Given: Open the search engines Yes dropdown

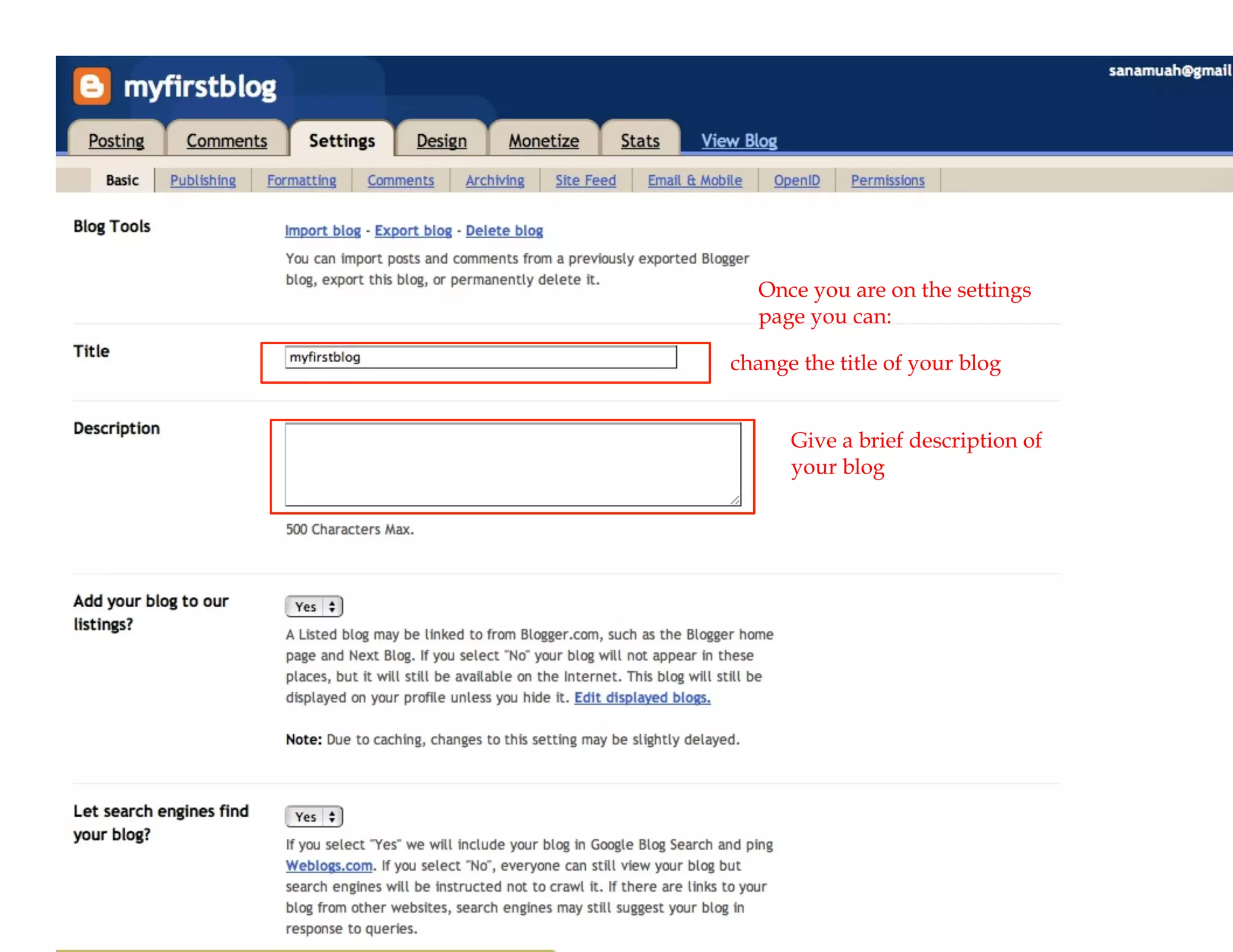Looking at the screenshot, I should [314, 817].
